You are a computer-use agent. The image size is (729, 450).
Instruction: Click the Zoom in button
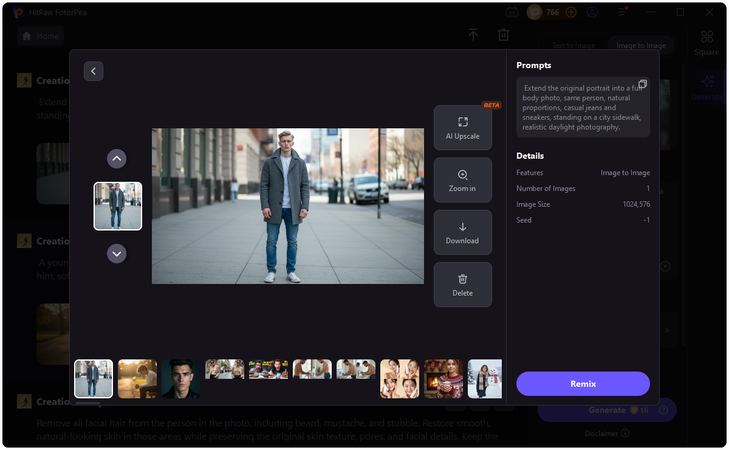tap(463, 180)
